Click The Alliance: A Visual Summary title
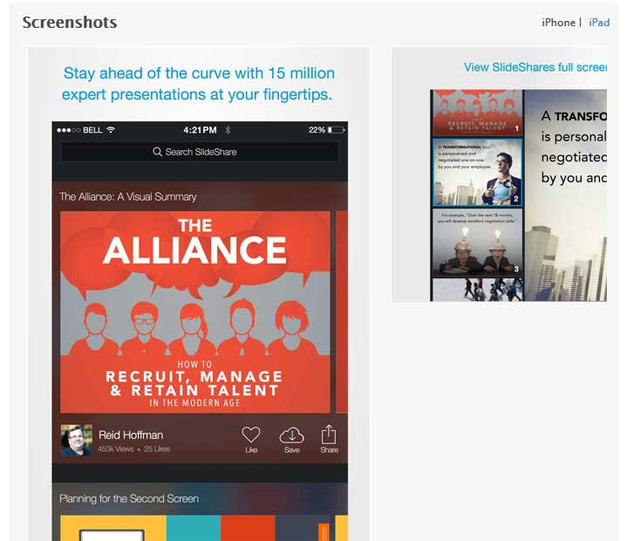The height and width of the screenshot is (541, 640). pyautogui.click(x=128, y=197)
